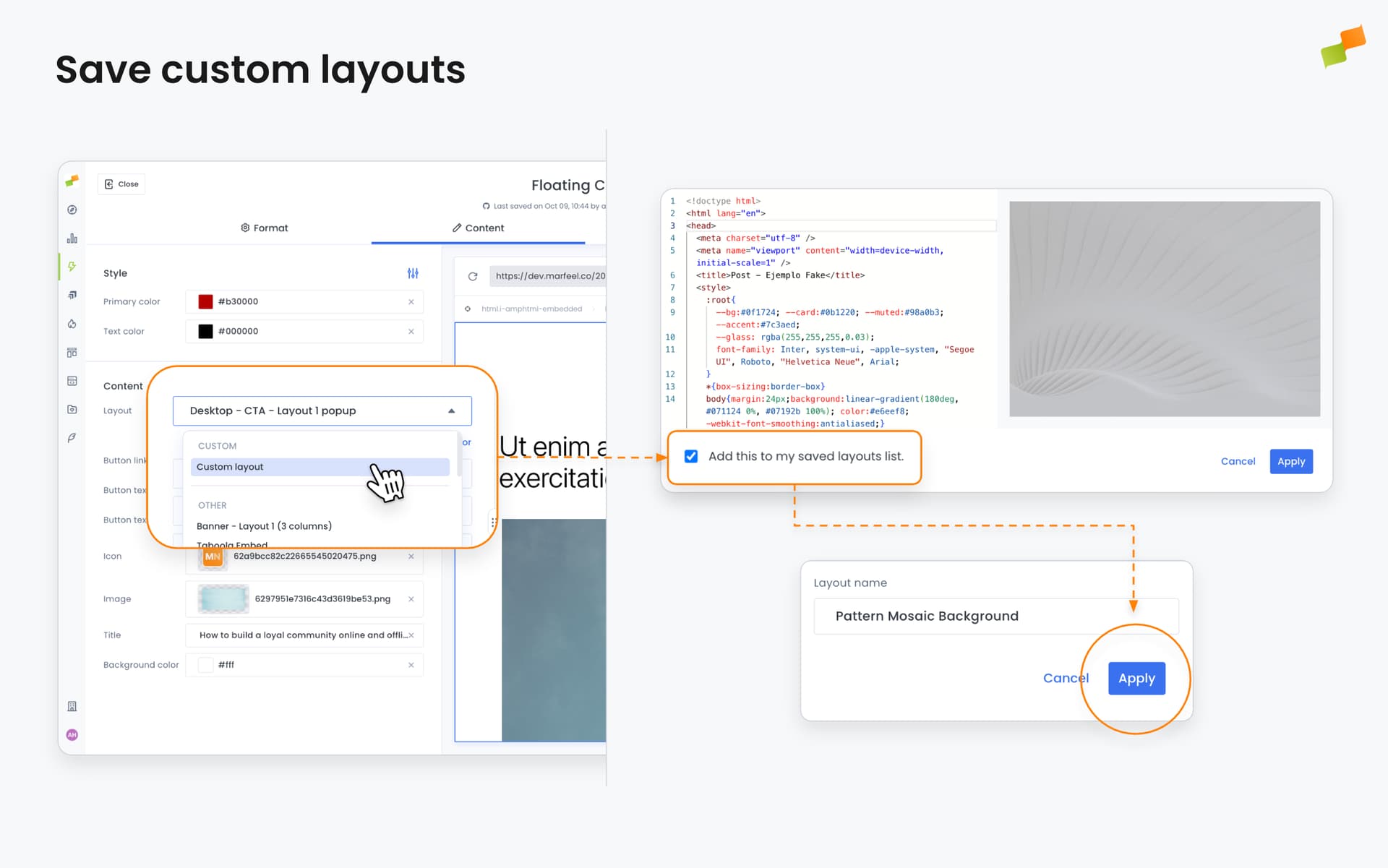Open the leaf icon in sidebar
The image size is (1388, 868).
pos(72,438)
